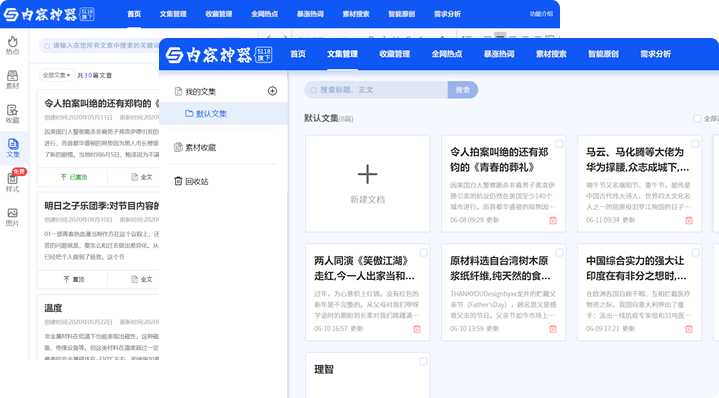Screen dimensions: 719x398
Task: Switch to 首页 tab in front window
Action: point(298,54)
